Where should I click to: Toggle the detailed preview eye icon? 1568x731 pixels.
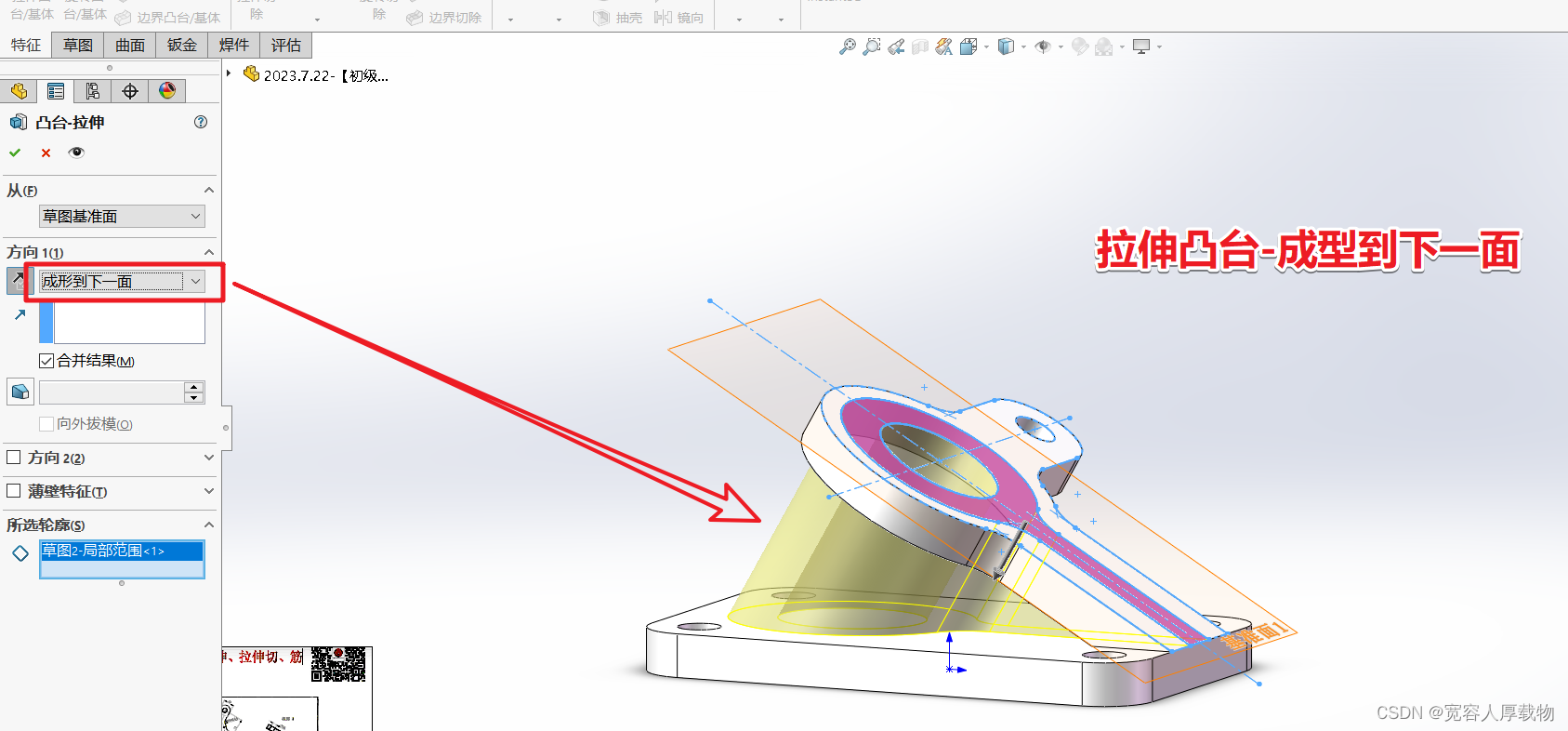[76, 153]
